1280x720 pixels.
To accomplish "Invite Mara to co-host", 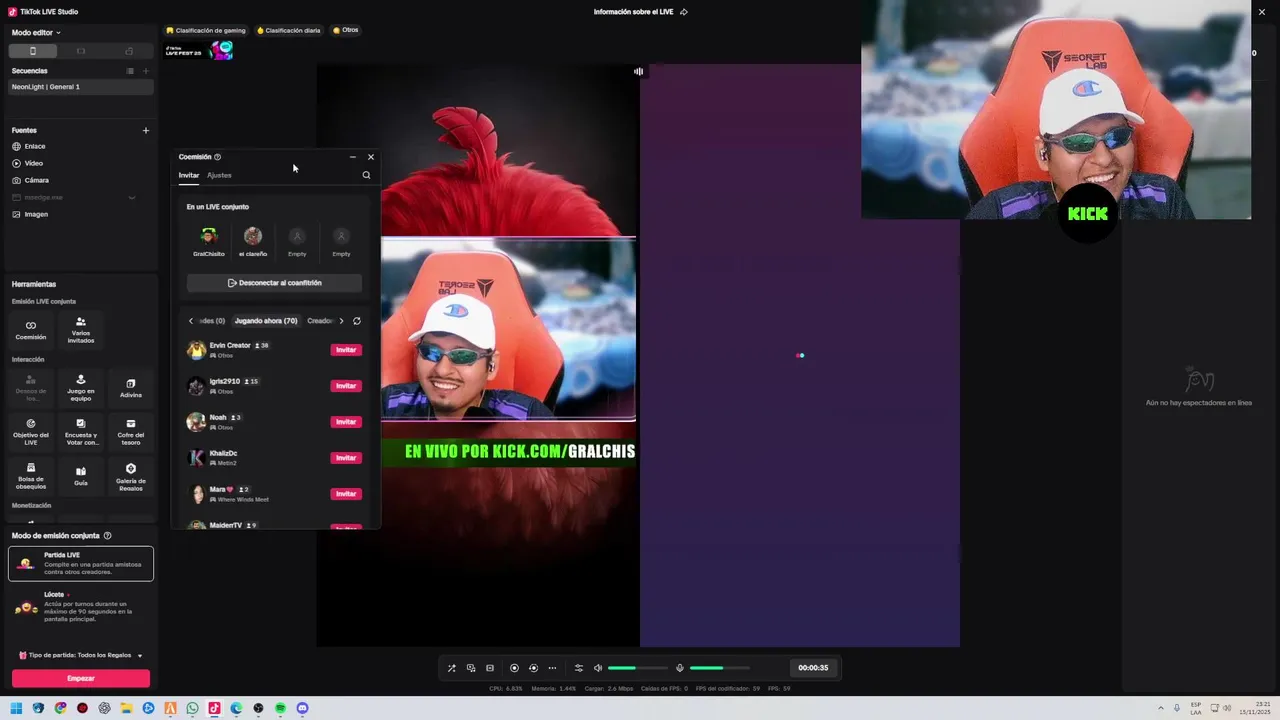I will [x=346, y=494].
